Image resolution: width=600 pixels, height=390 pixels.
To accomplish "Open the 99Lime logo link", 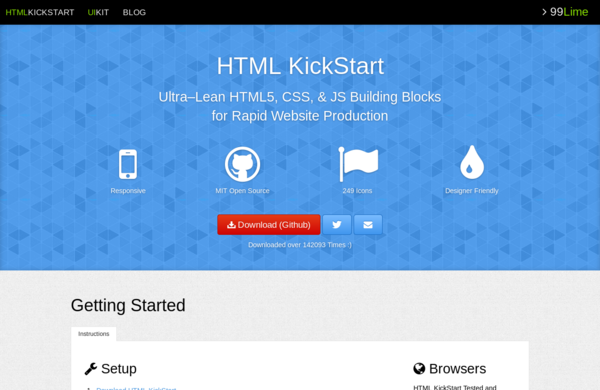I will click(x=569, y=12).
